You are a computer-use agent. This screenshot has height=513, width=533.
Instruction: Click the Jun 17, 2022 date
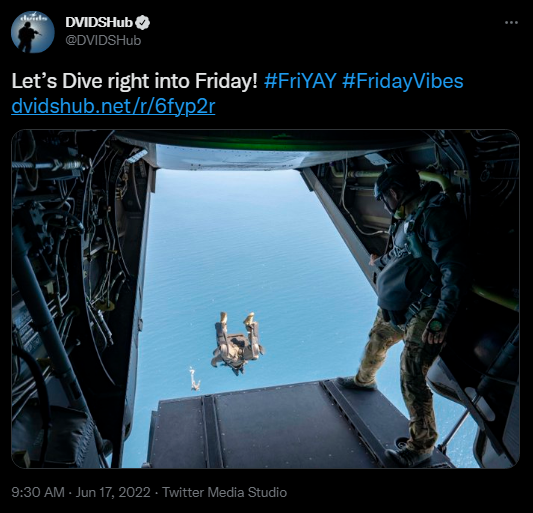point(113,492)
